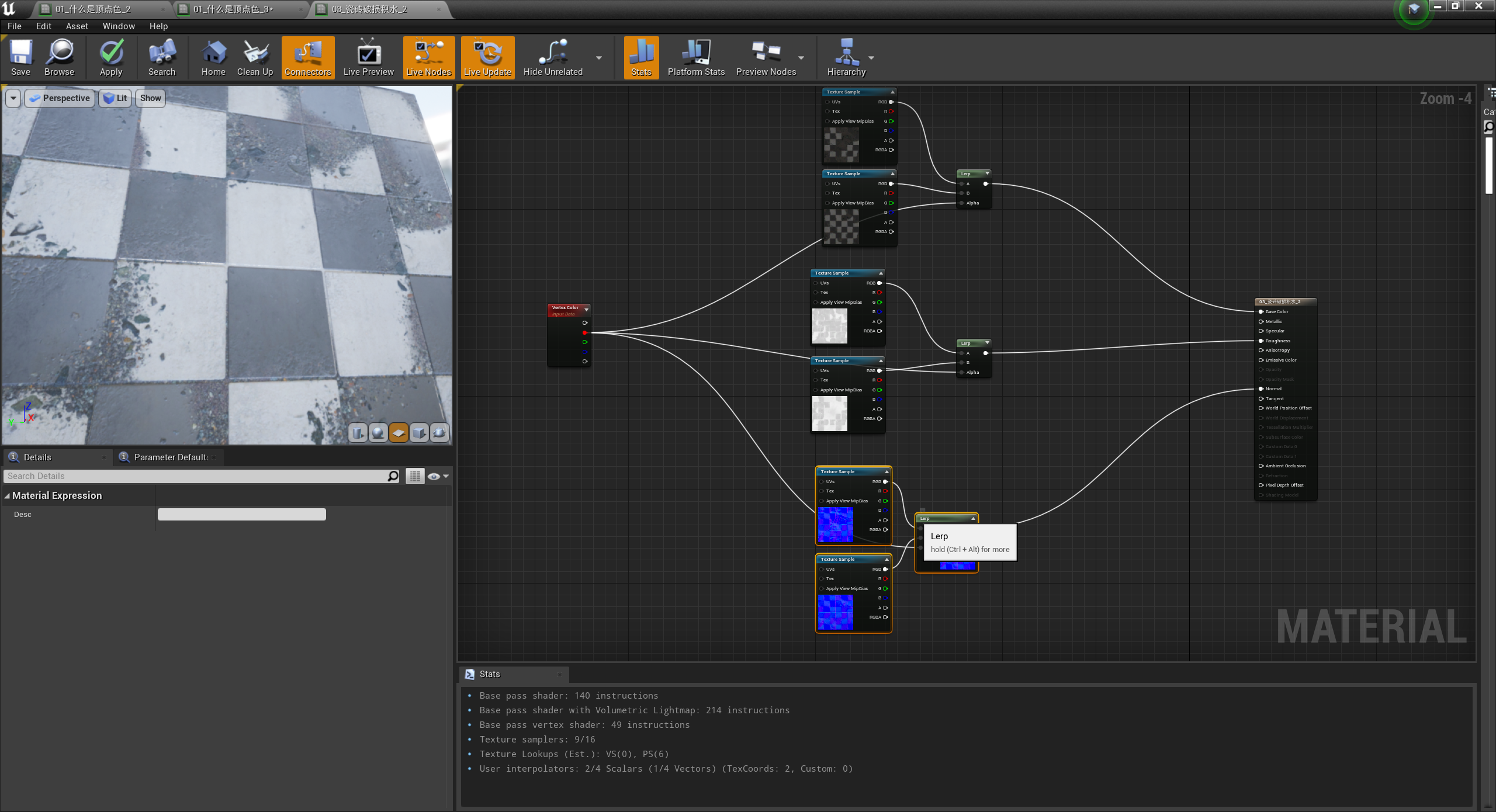Expand the Hide Unrelated dropdown arrow
Screen dimensions: 1496x812
point(599,58)
